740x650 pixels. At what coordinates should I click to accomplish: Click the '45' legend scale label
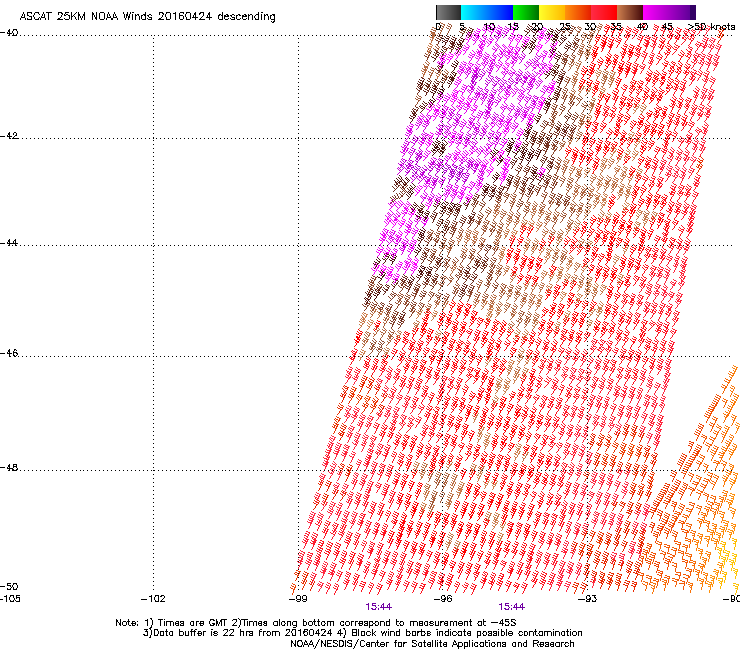click(667, 27)
